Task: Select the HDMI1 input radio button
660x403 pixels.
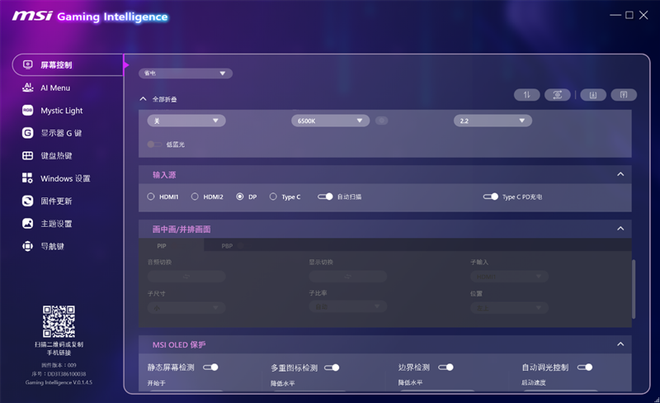Action: [151, 197]
